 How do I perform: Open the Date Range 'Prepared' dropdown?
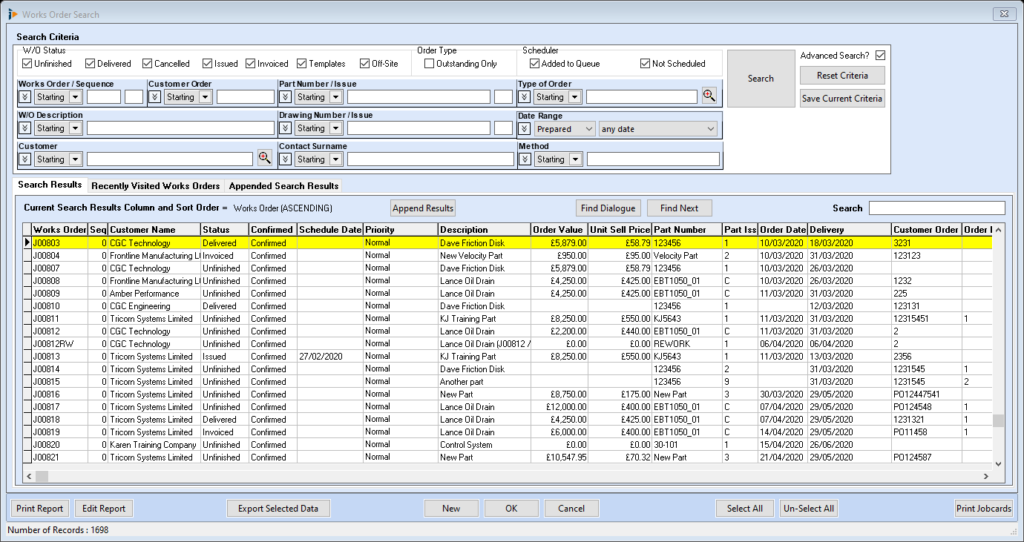tap(566, 128)
